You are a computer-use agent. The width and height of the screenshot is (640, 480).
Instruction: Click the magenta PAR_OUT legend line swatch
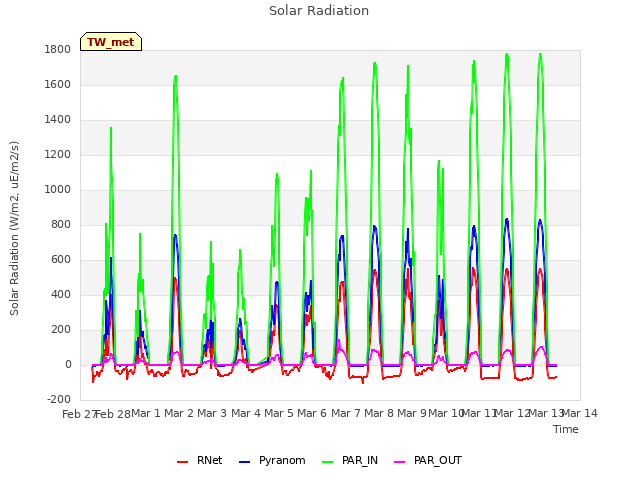click(x=400, y=462)
